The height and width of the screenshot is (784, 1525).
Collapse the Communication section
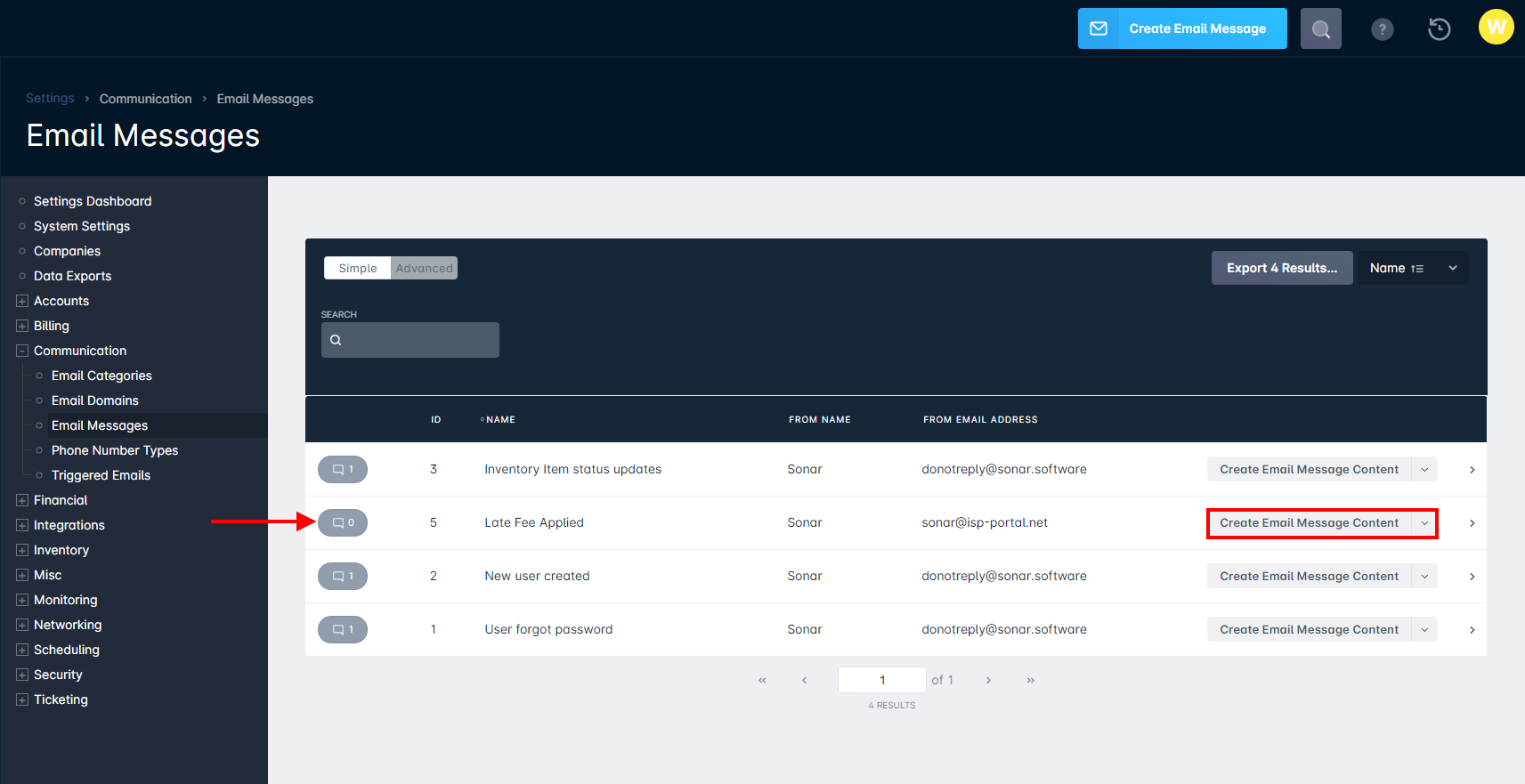point(22,351)
